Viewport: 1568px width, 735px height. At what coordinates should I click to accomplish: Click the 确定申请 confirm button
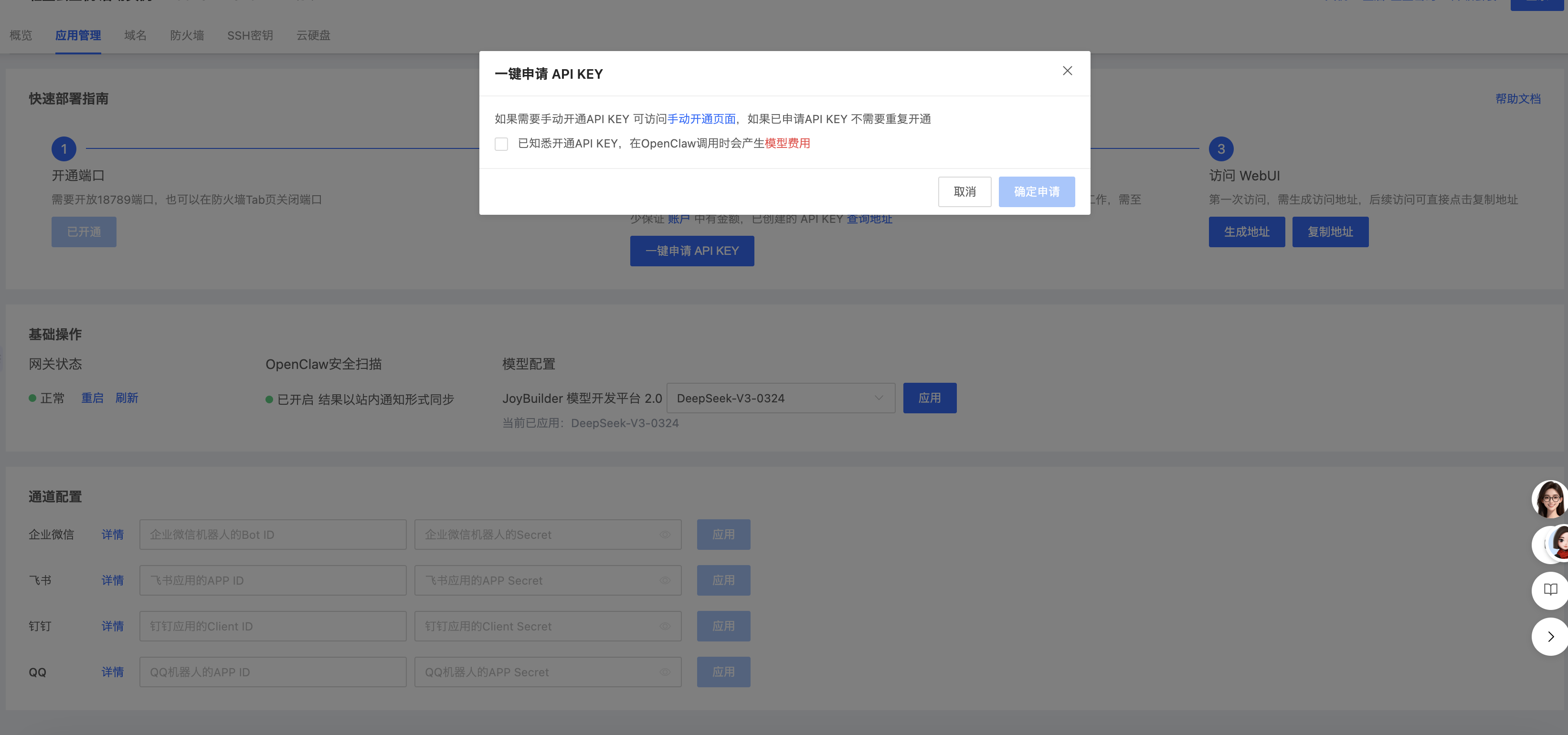1037,192
